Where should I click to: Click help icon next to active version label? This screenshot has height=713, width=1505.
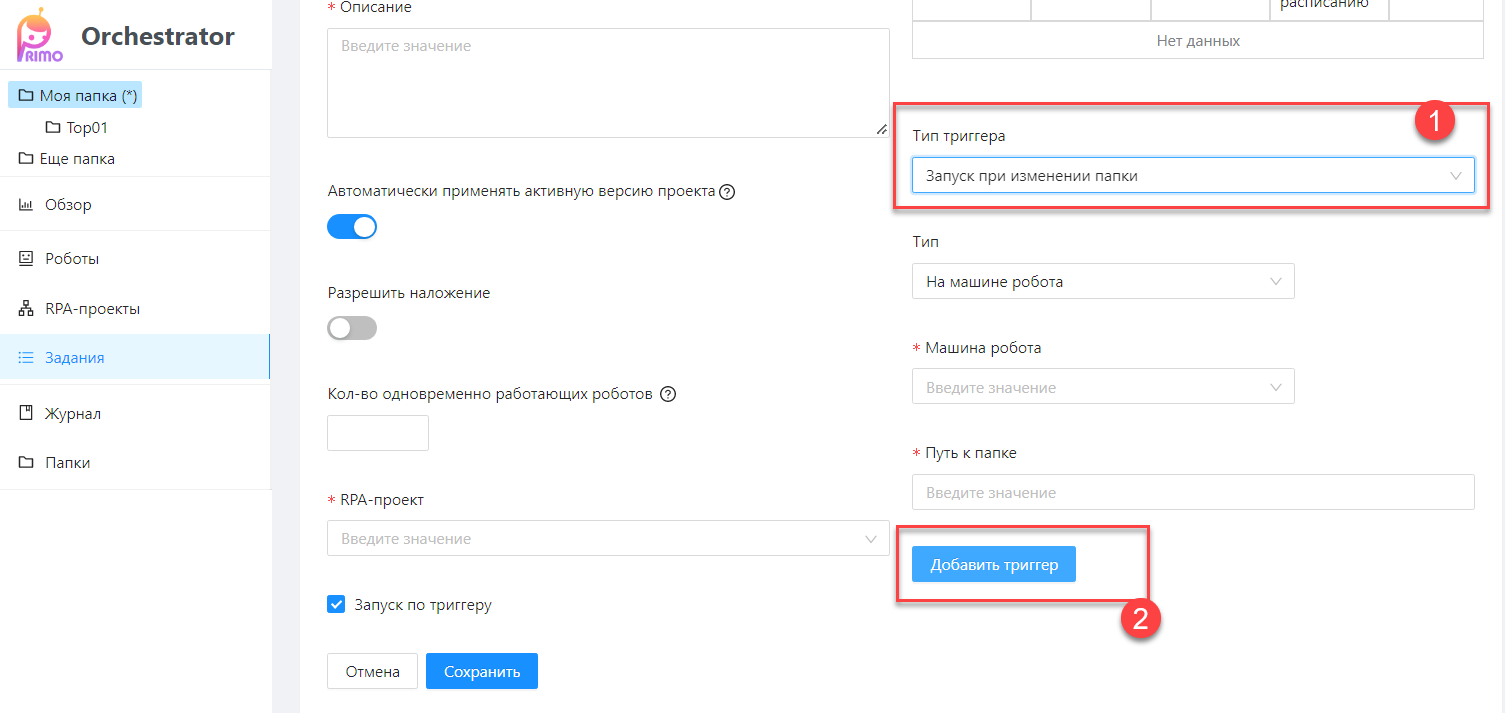[728, 192]
